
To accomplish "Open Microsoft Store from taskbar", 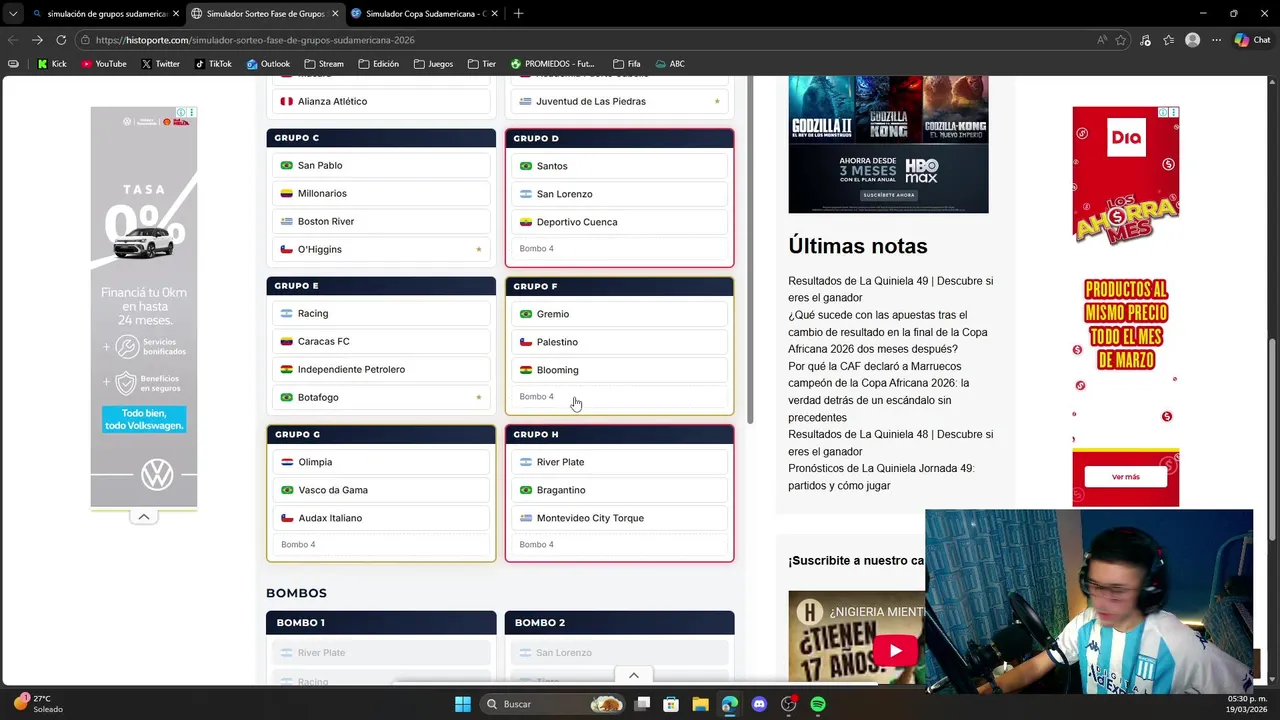I will [x=671, y=704].
